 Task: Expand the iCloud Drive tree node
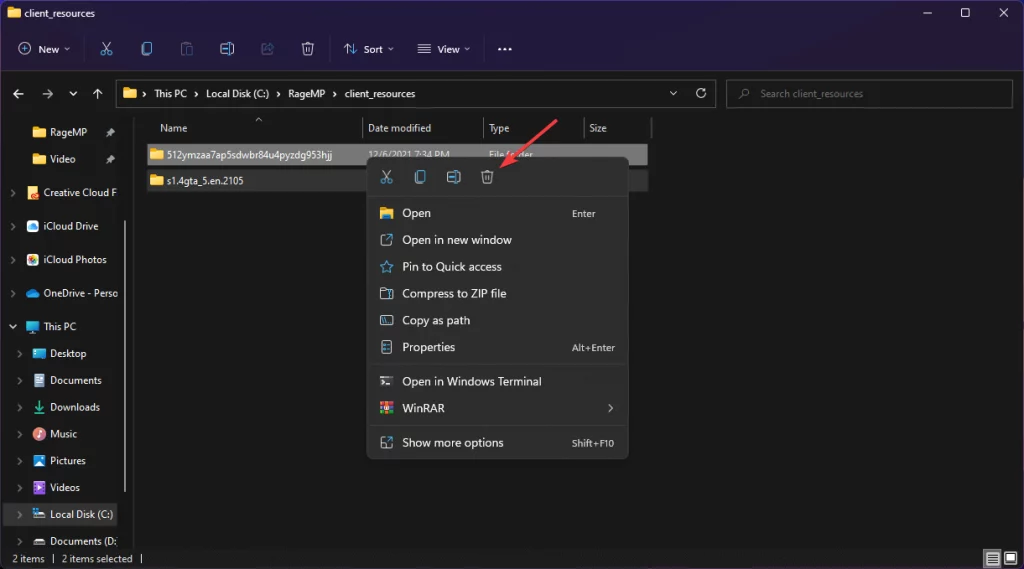(13, 226)
